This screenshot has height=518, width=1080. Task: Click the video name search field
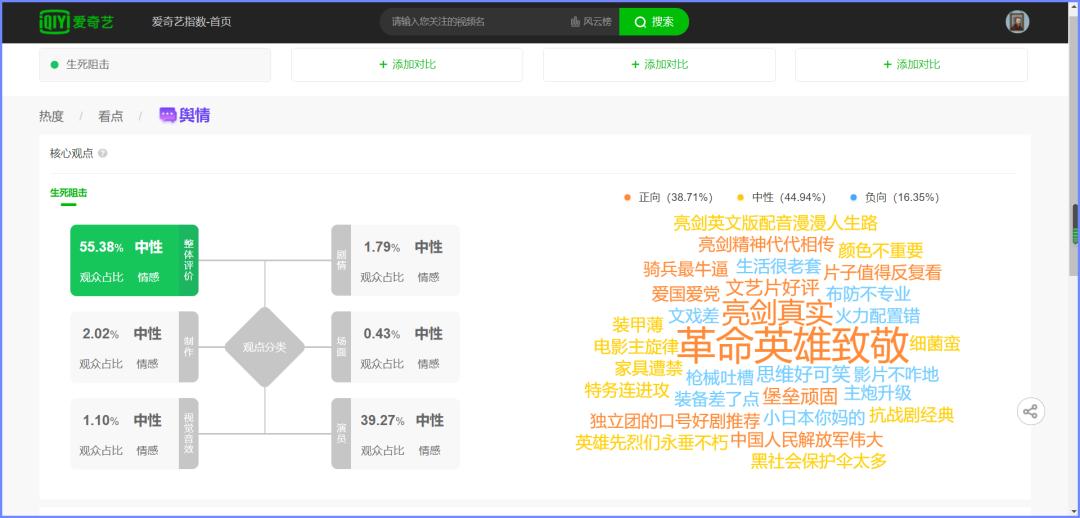click(x=475, y=22)
